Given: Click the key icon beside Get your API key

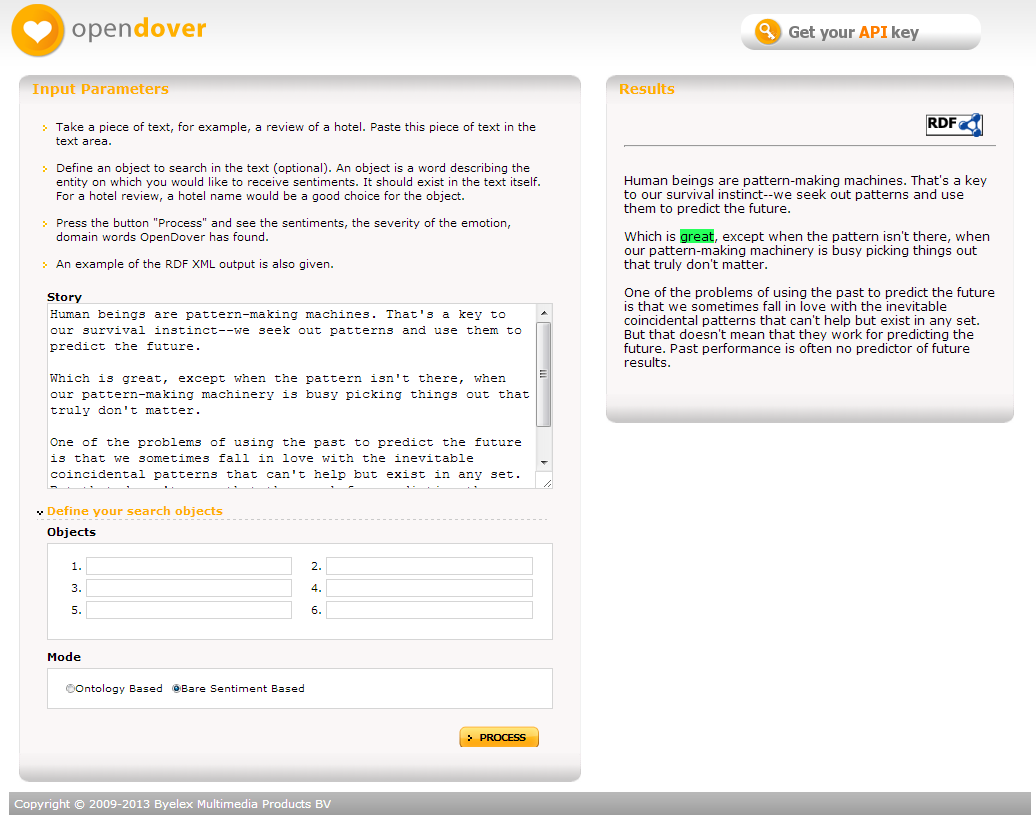Looking at the screenshot, I should (767, 32).
